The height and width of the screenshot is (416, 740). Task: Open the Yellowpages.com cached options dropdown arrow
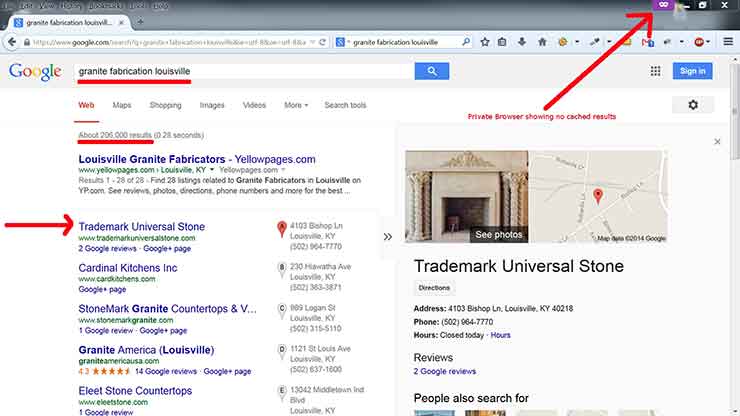(x=283, y=170)
